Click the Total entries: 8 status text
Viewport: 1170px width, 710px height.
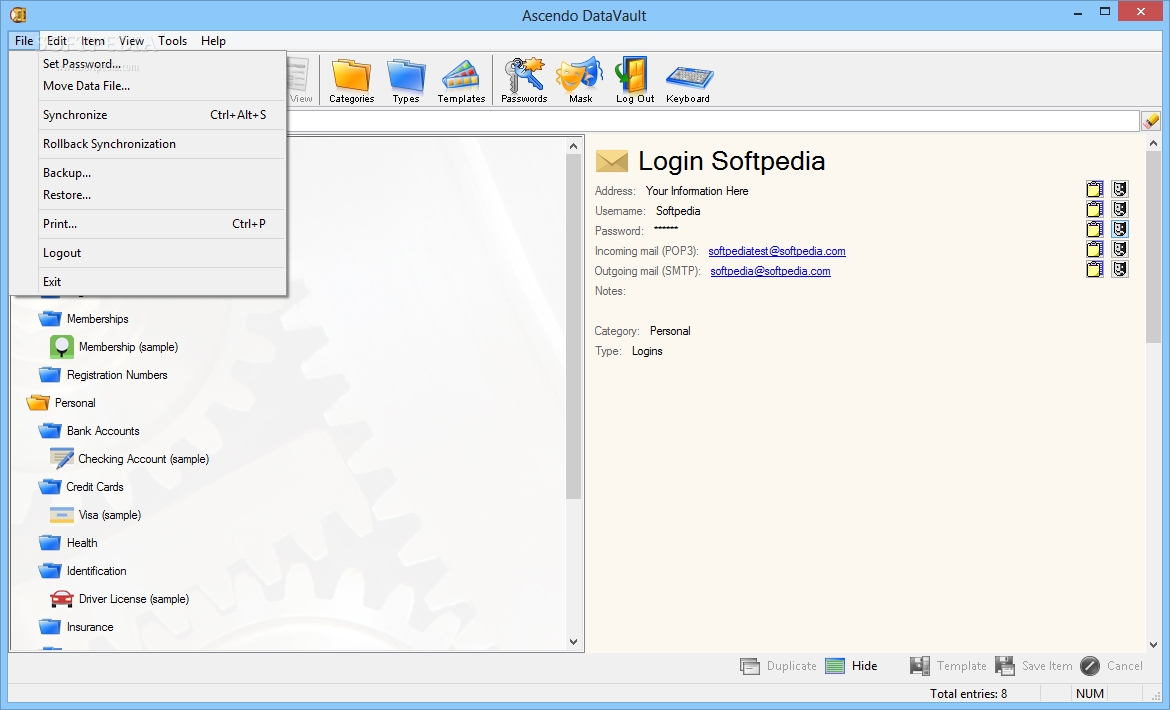(x=968, y=694)
